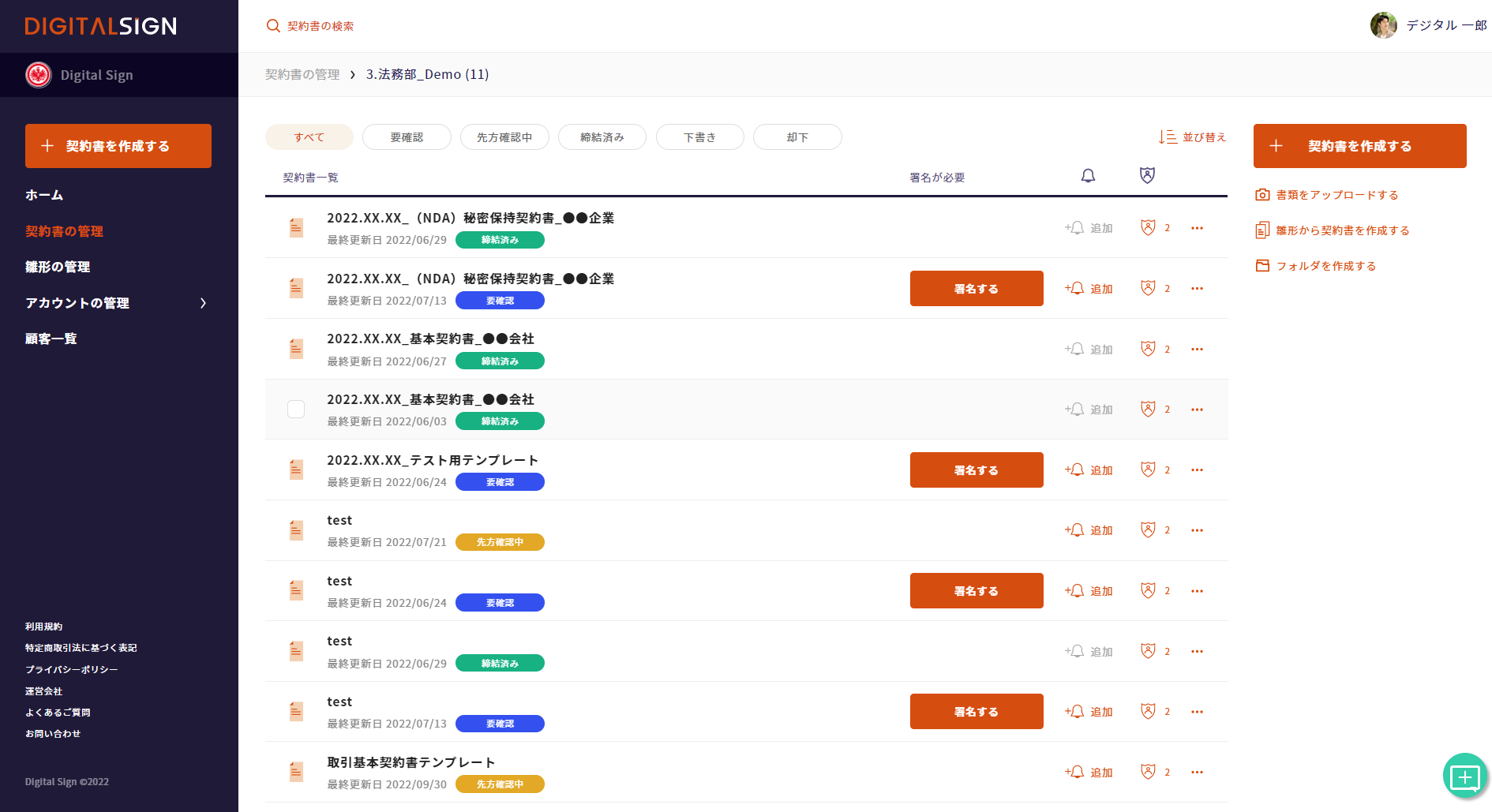
Task: Open 雛形の管理 in the sidebar
Action: (58, 267)
